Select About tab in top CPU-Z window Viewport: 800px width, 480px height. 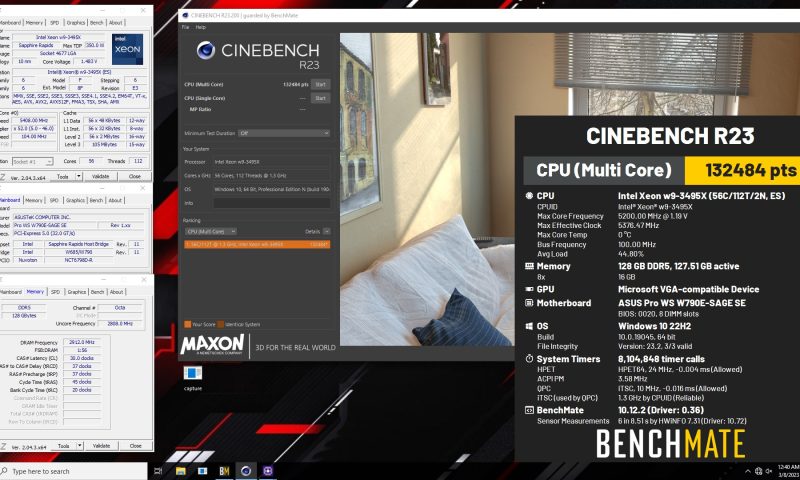(116, 23)
